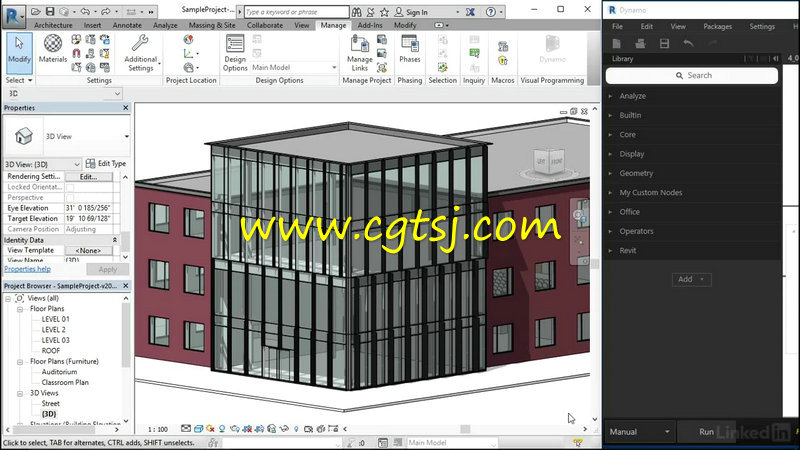Screen dimensions: 800x450
Task: Select the Modify tool
Action: (x=19, y=52)
